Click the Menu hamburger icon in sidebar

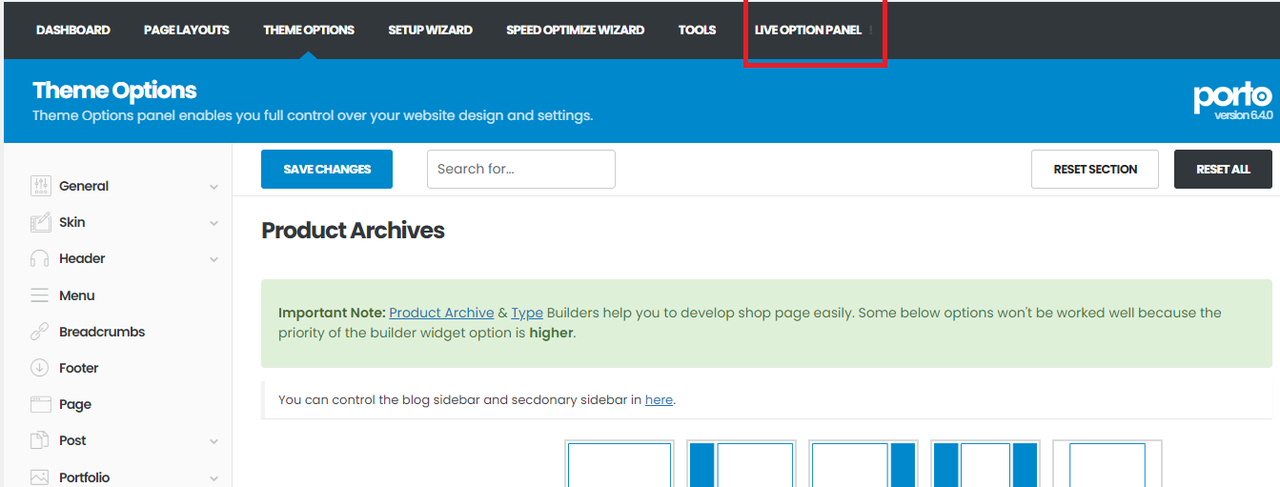tap(40, 295)
